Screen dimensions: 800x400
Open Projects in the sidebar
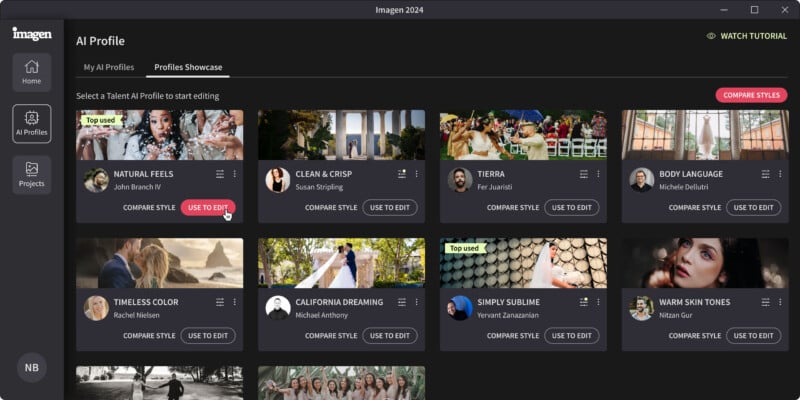[32, 175]
